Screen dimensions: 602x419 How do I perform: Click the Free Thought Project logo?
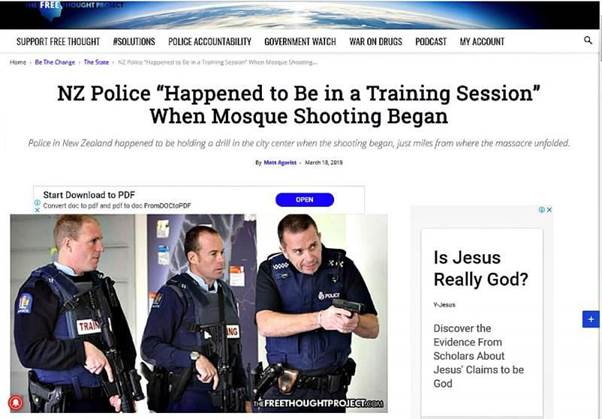pos(52,10)
